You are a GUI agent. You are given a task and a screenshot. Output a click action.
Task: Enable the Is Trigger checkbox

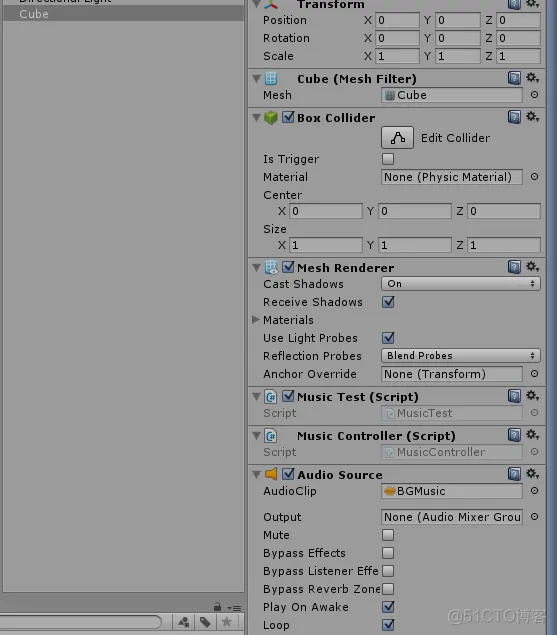[388, 159]
